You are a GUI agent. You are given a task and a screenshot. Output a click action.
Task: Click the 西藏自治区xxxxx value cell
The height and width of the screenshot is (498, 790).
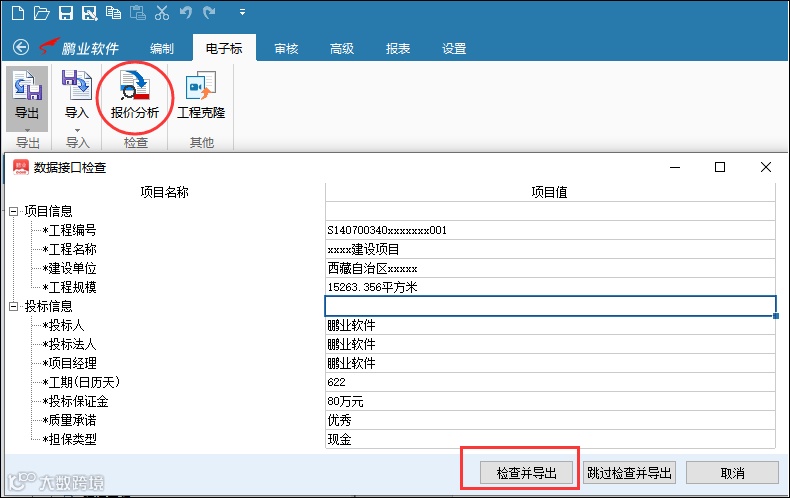coord(550,268)
